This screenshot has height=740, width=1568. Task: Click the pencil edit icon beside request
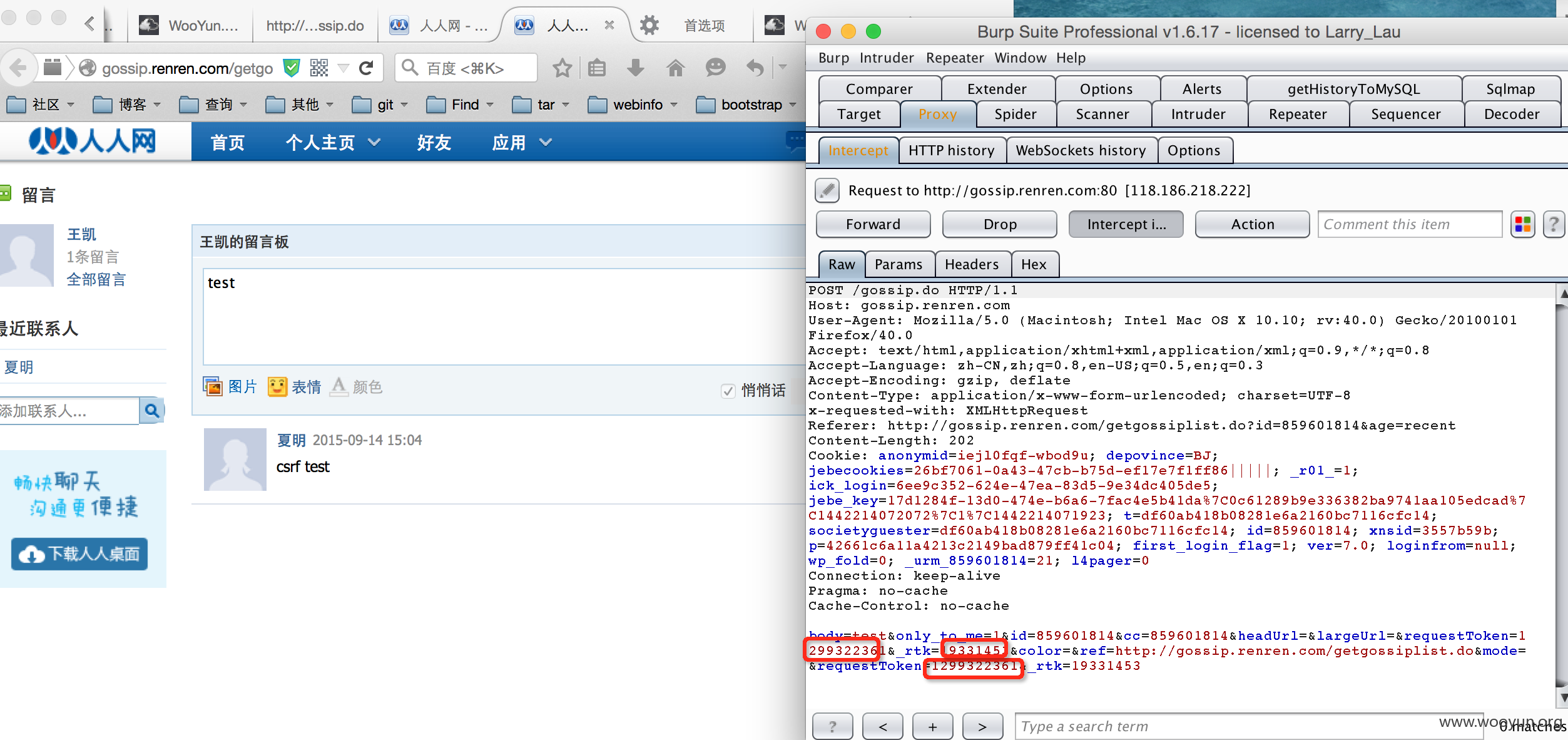click(x=827, y=190)
